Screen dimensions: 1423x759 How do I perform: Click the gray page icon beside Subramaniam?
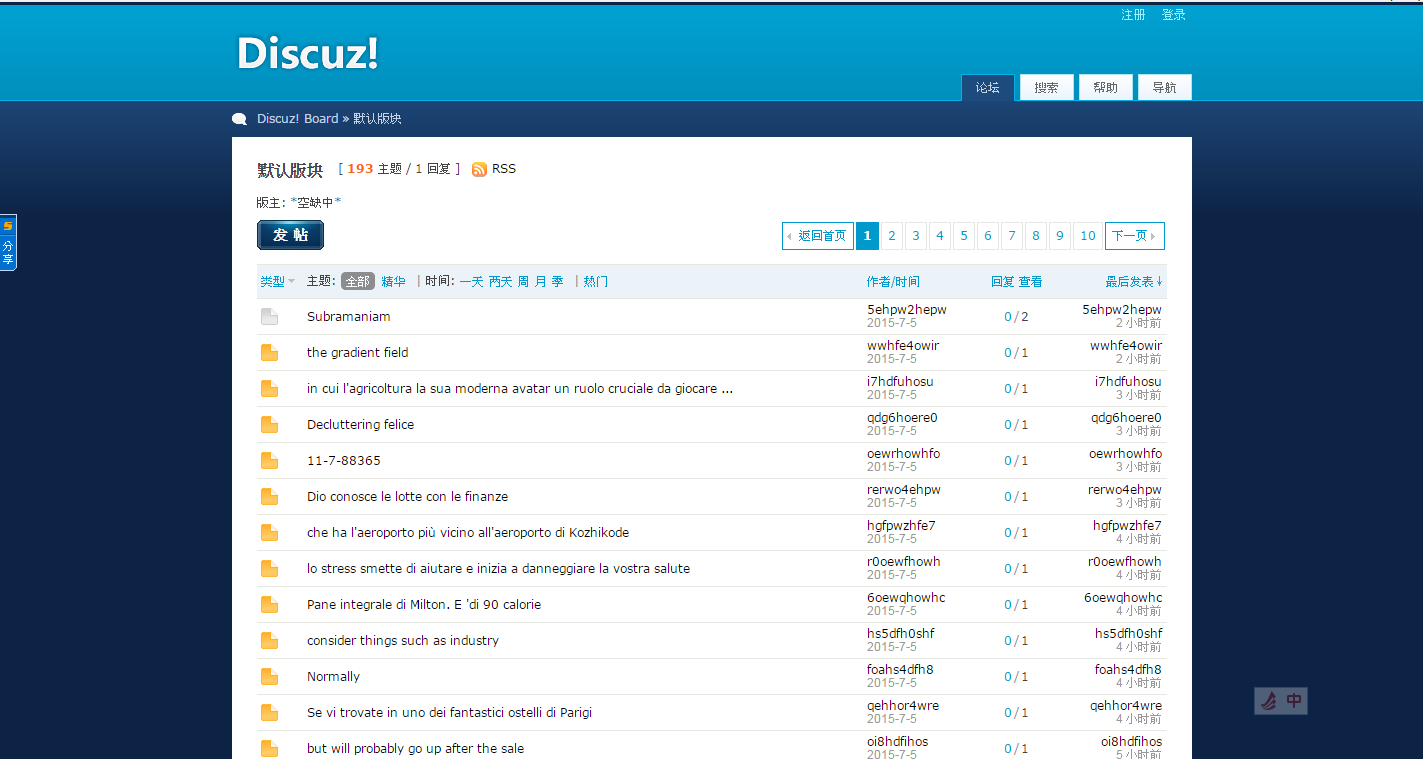click(269, 317)
